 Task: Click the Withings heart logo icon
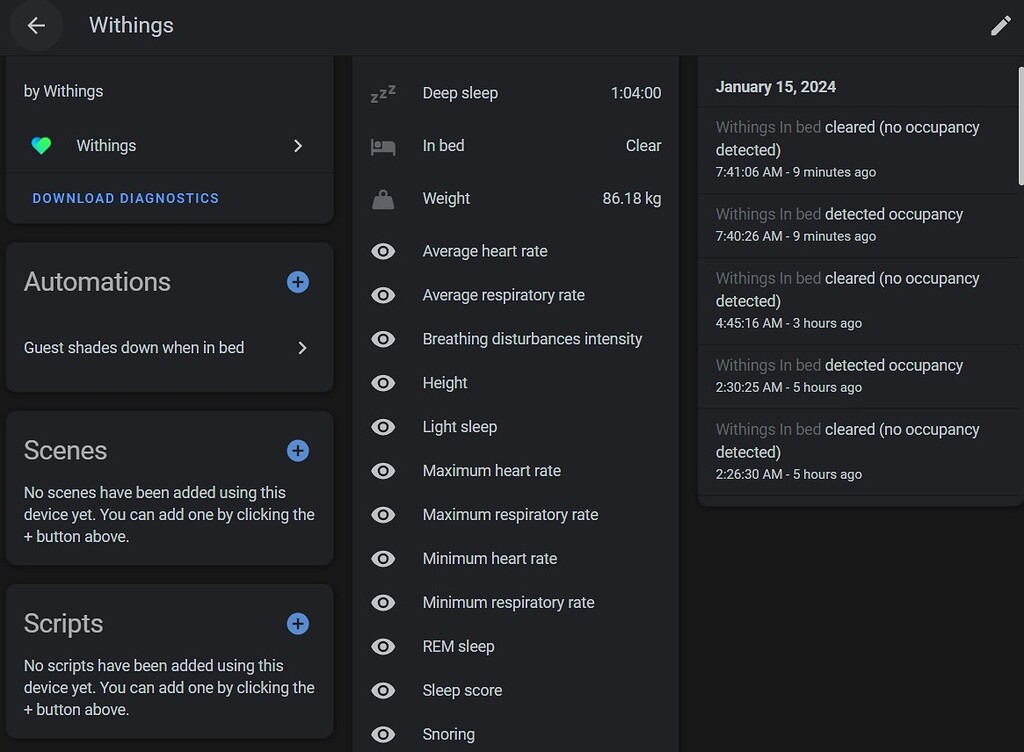pyautogui.click(x=41, y=145)
